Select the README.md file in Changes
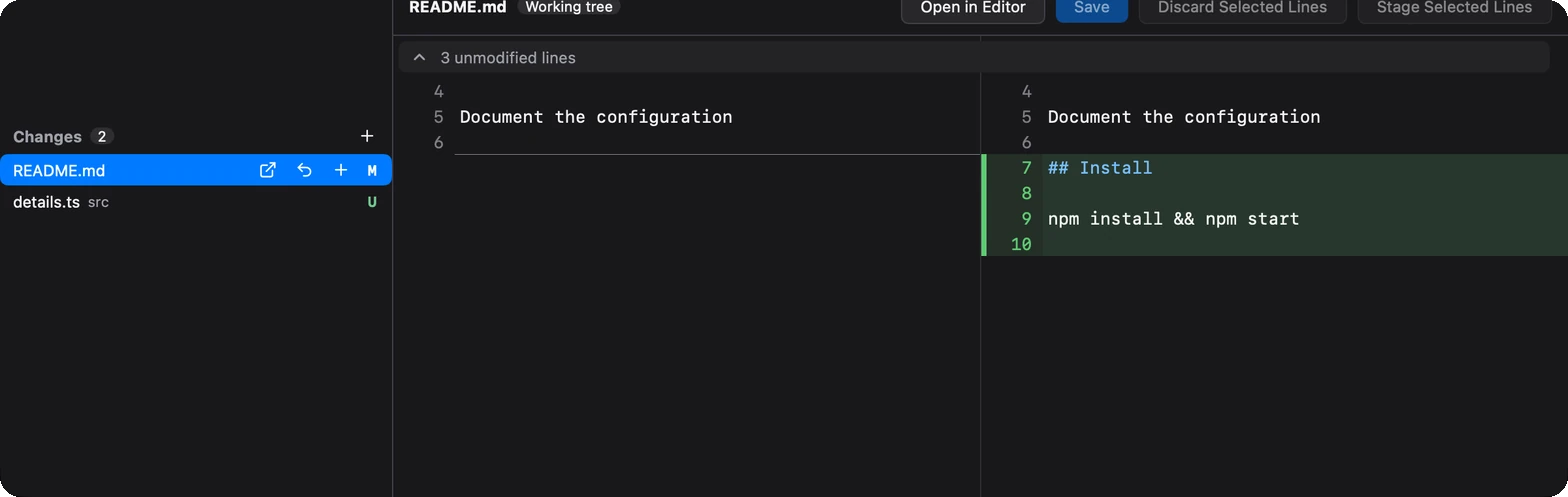Image resolution: width=1568 pixels, height=497 pixels. [196, 170]
